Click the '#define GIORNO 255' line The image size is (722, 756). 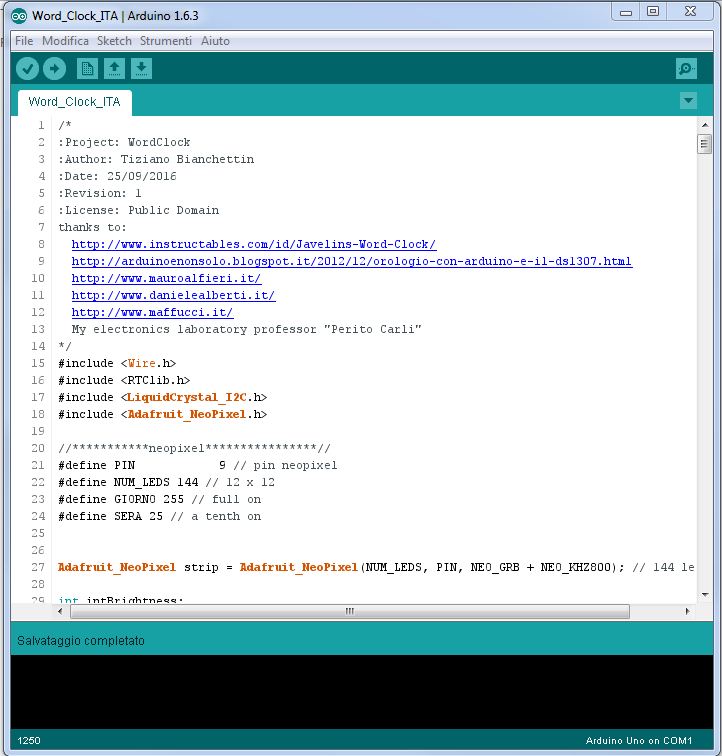point(160,500)
